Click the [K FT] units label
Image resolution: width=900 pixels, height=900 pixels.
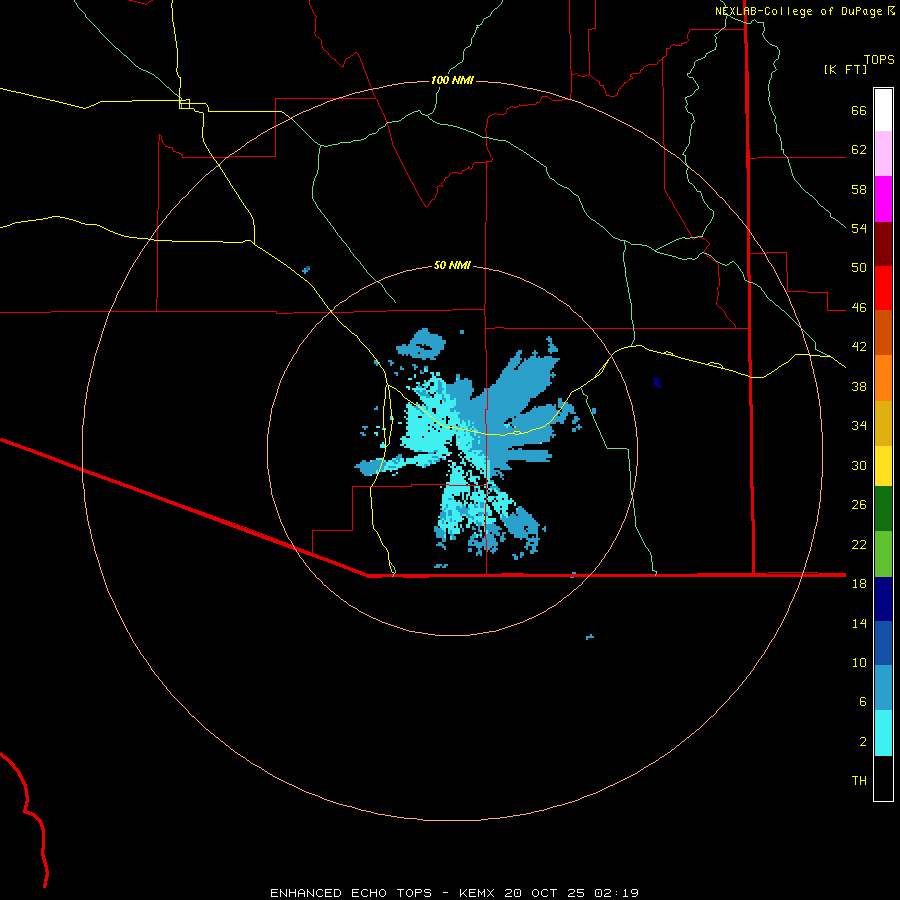(x=845, y=69)
